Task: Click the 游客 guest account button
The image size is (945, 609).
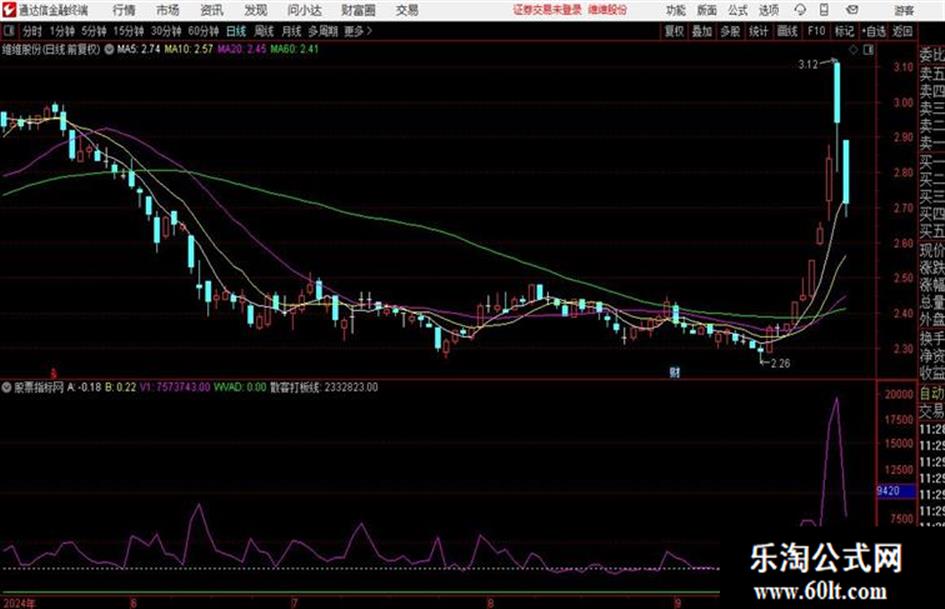Action: (x=904, y=10)
